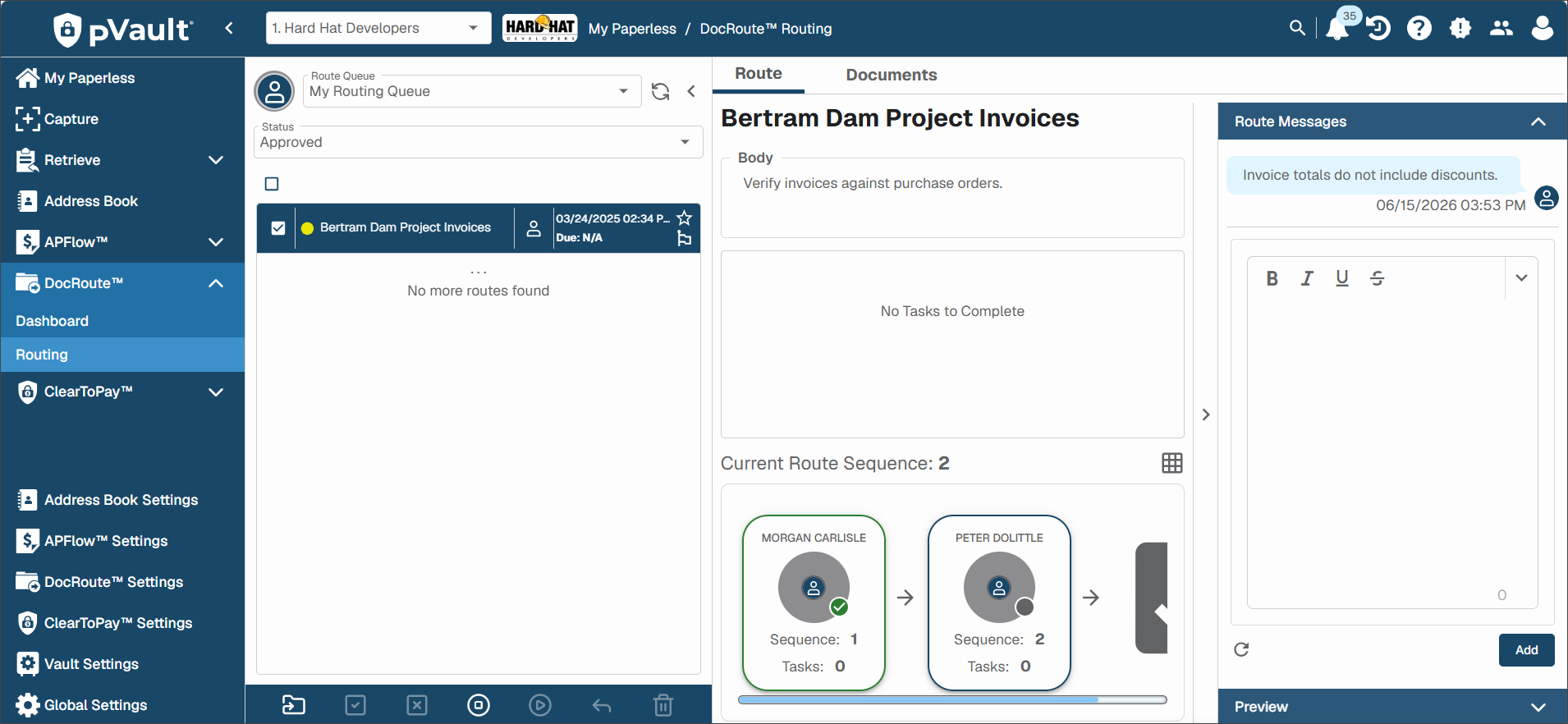Collapse the DocRoute menu
Viewport: 1568px width, 724px height.
pyautogui.click(x=216, y=283)
